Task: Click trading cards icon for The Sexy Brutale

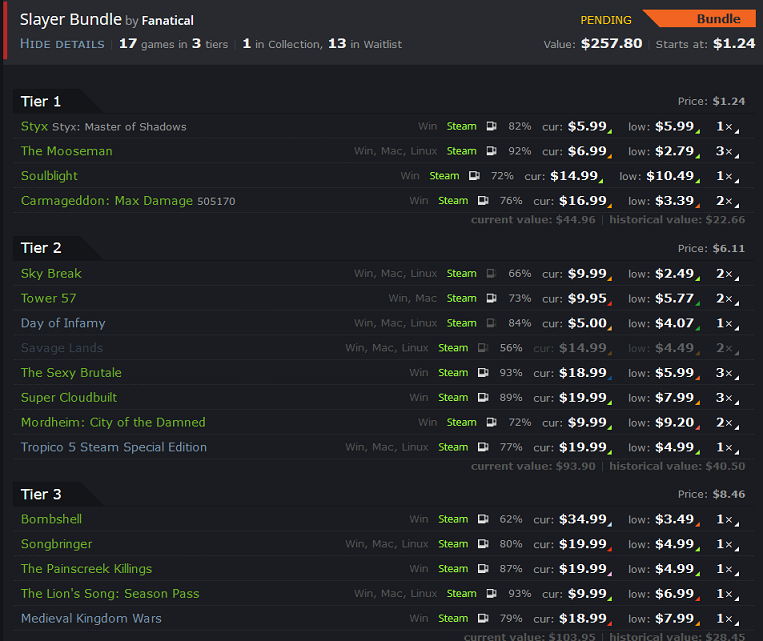Action: pos(483,373)
